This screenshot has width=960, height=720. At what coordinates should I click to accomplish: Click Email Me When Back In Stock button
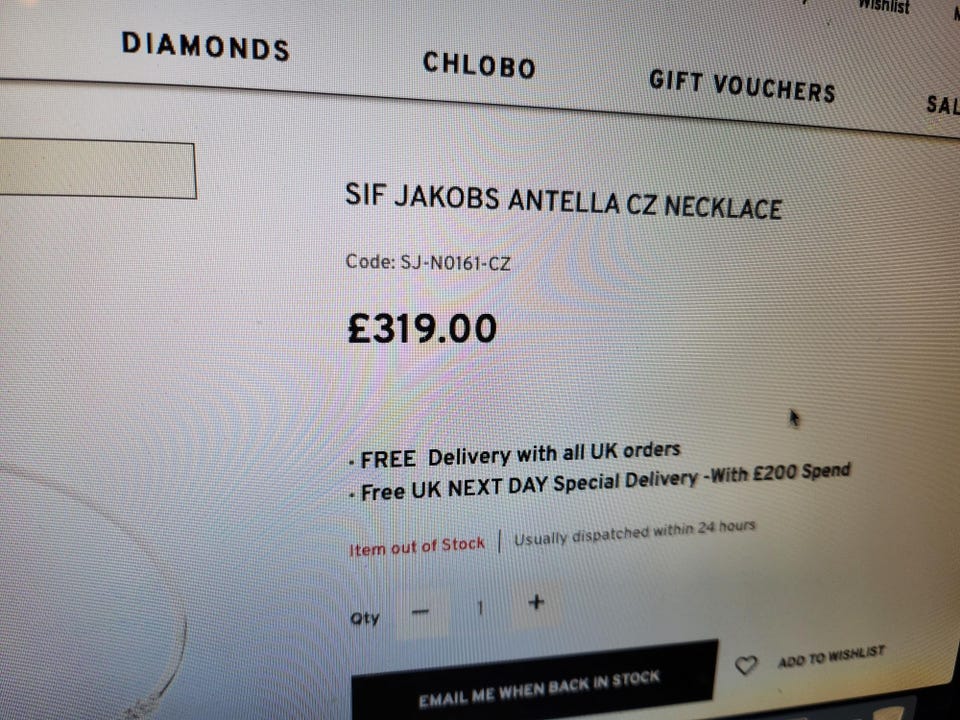534,681
